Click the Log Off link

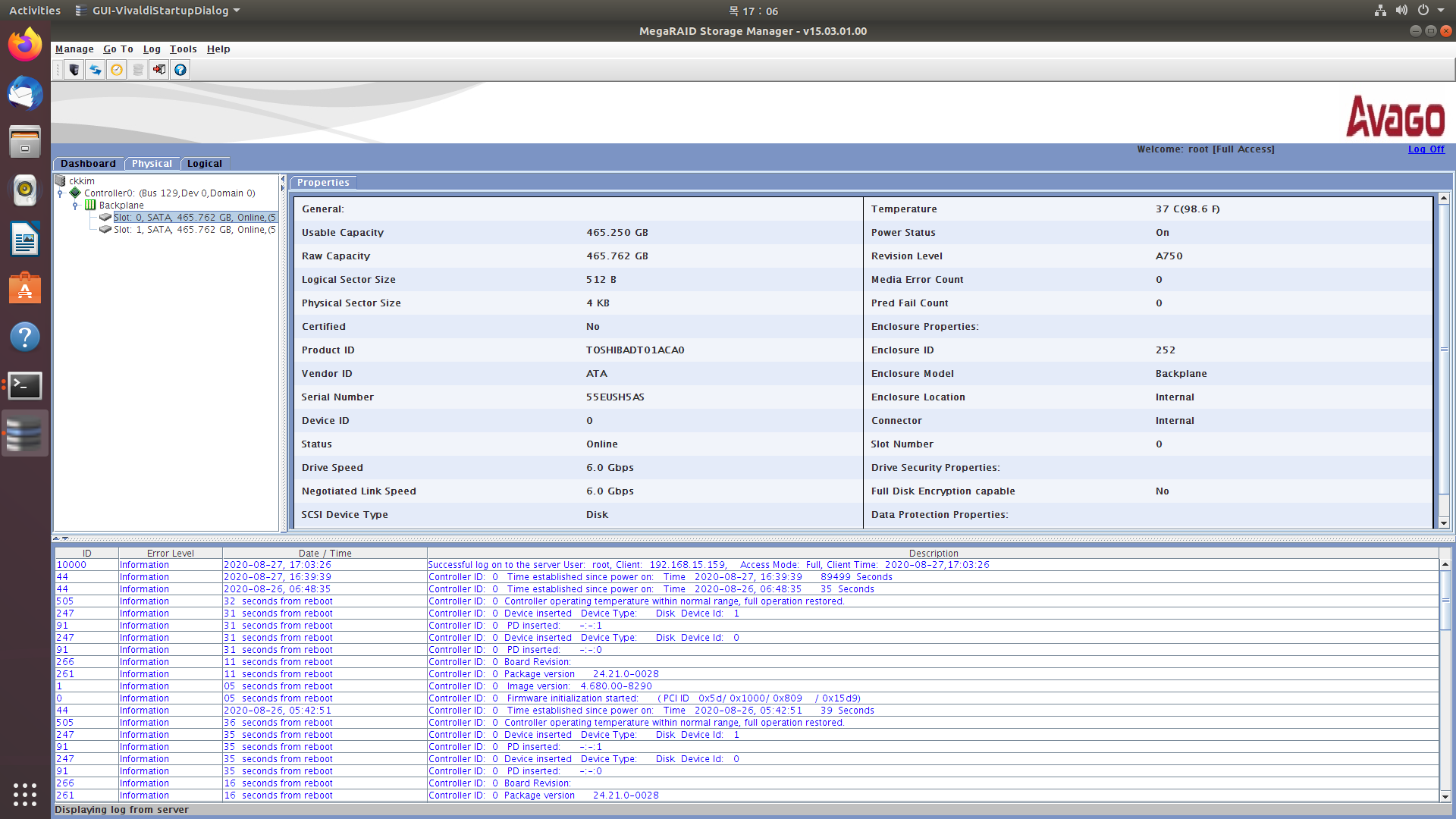point(1426,149)
